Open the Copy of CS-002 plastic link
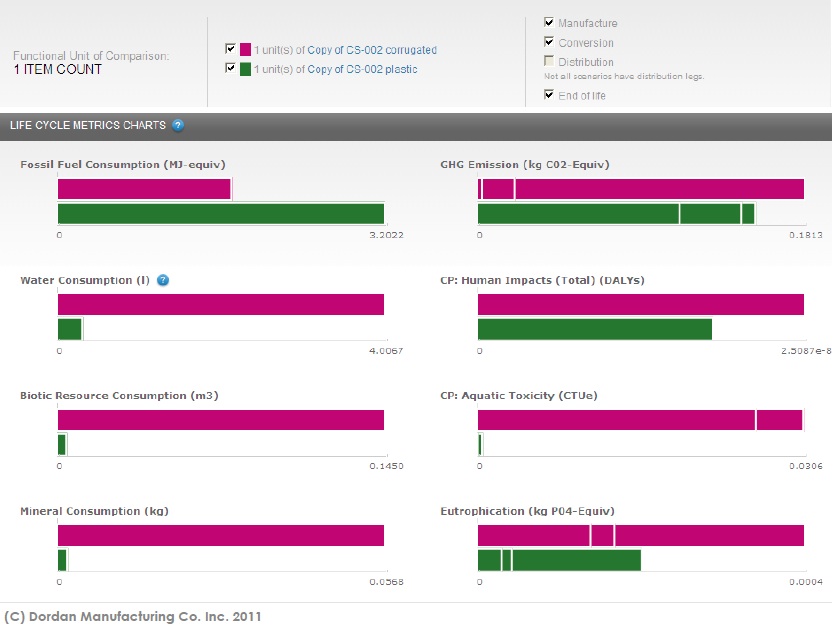 click(x=362, y=69)
